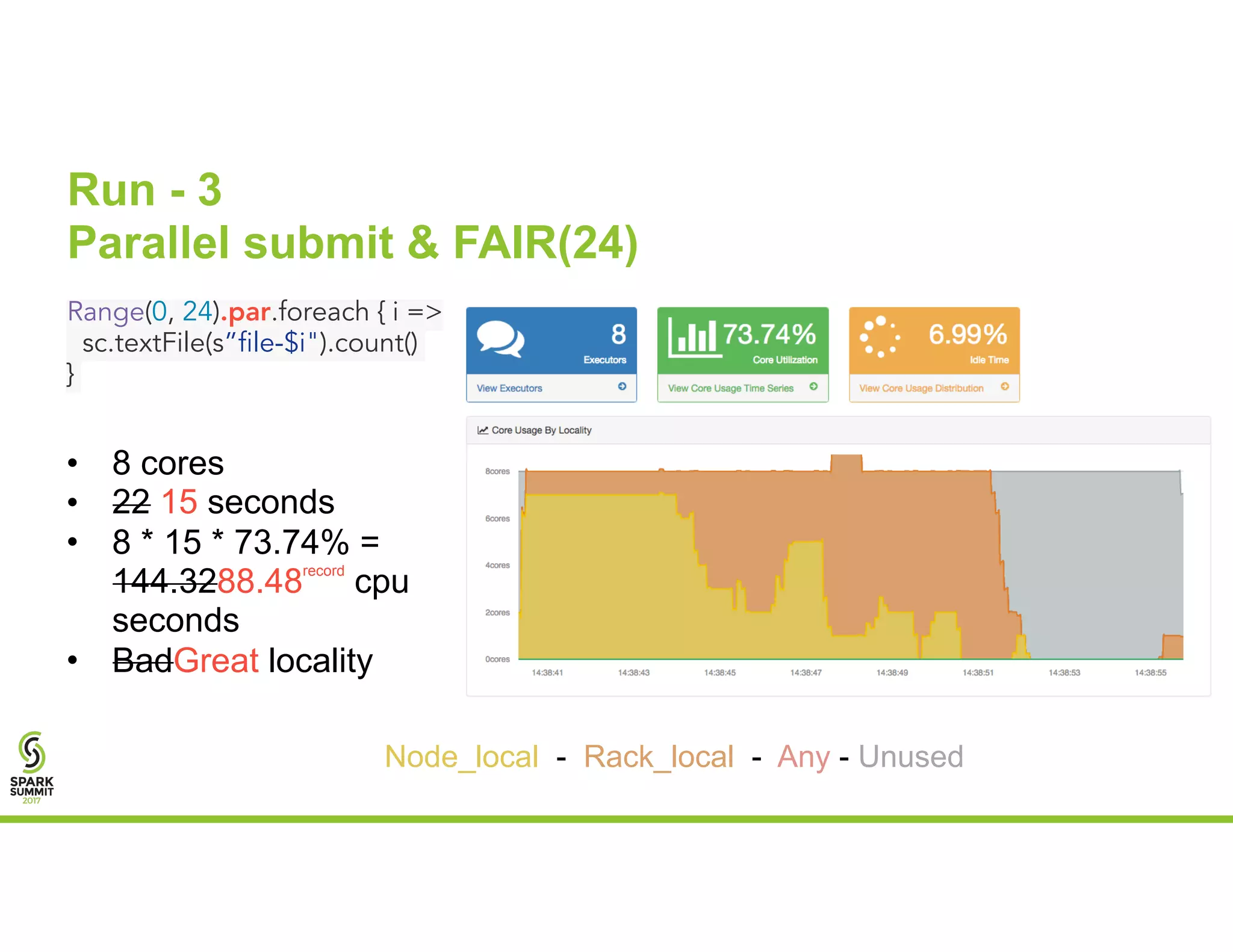Click the red Great locality word
This screenshot has width=1233, height=952.
click(217, 661)
